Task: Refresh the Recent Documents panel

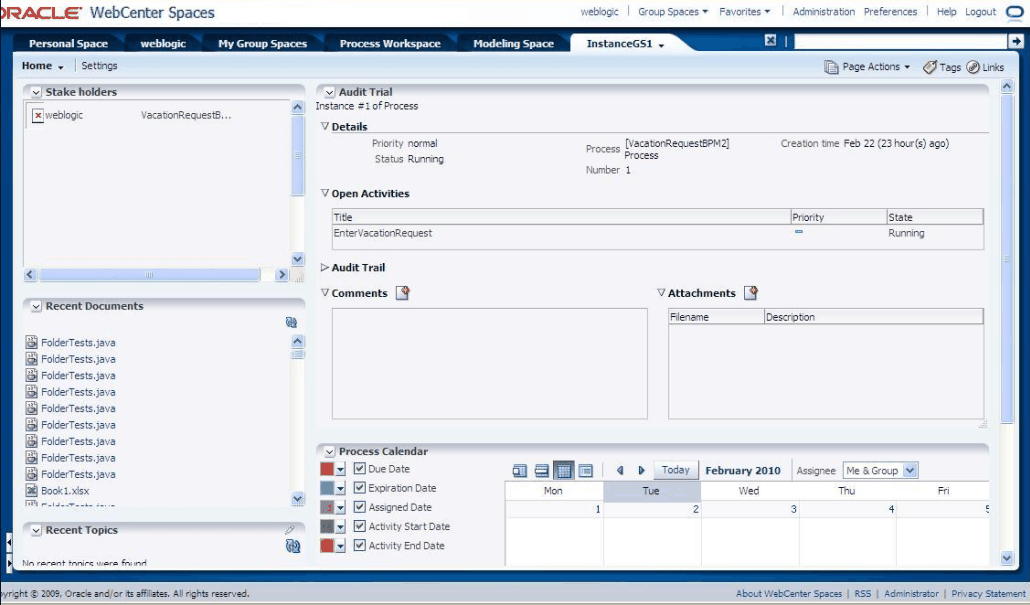Action: pos(292,322)
